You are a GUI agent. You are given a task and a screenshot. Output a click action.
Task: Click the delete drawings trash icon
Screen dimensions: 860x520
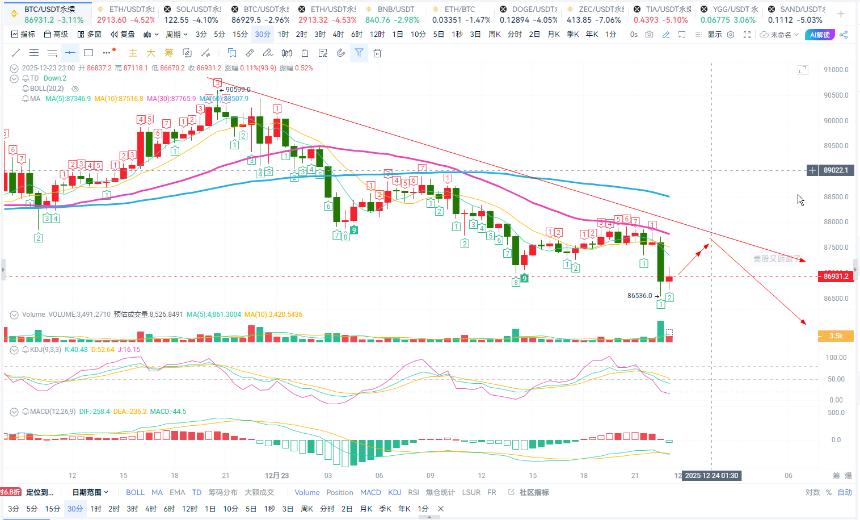(x=377, y=53)
